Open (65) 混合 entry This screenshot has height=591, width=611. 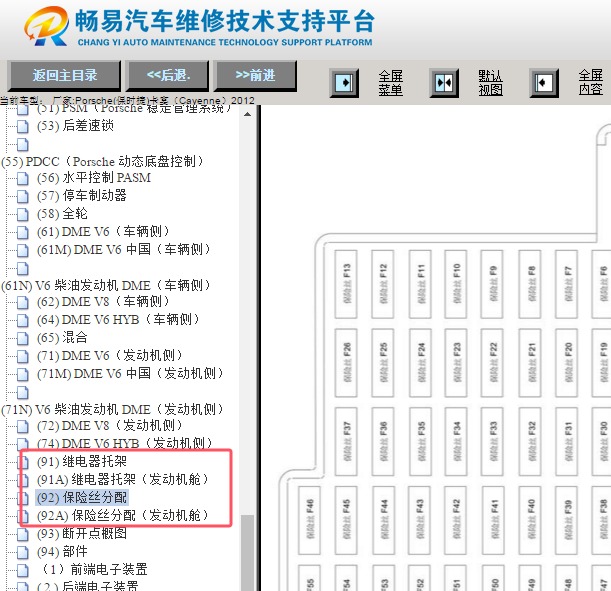tap(62, 337)
